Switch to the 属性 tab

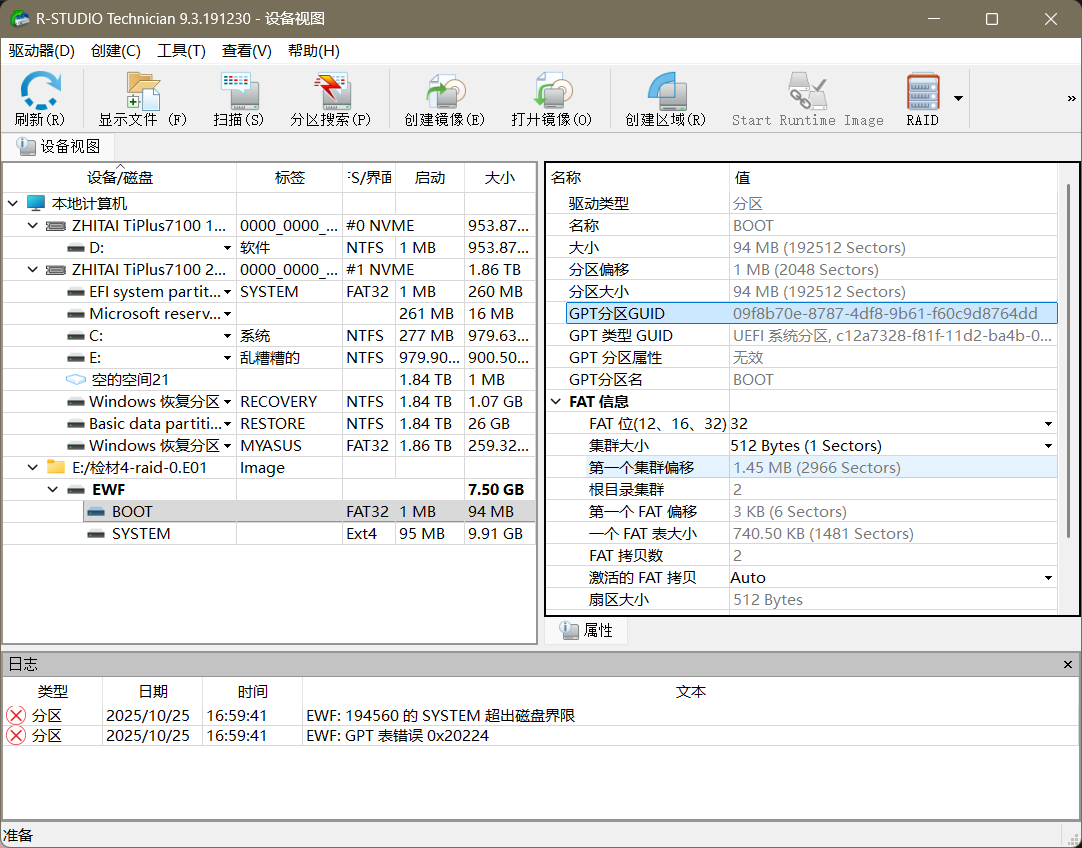click(587, 630)
